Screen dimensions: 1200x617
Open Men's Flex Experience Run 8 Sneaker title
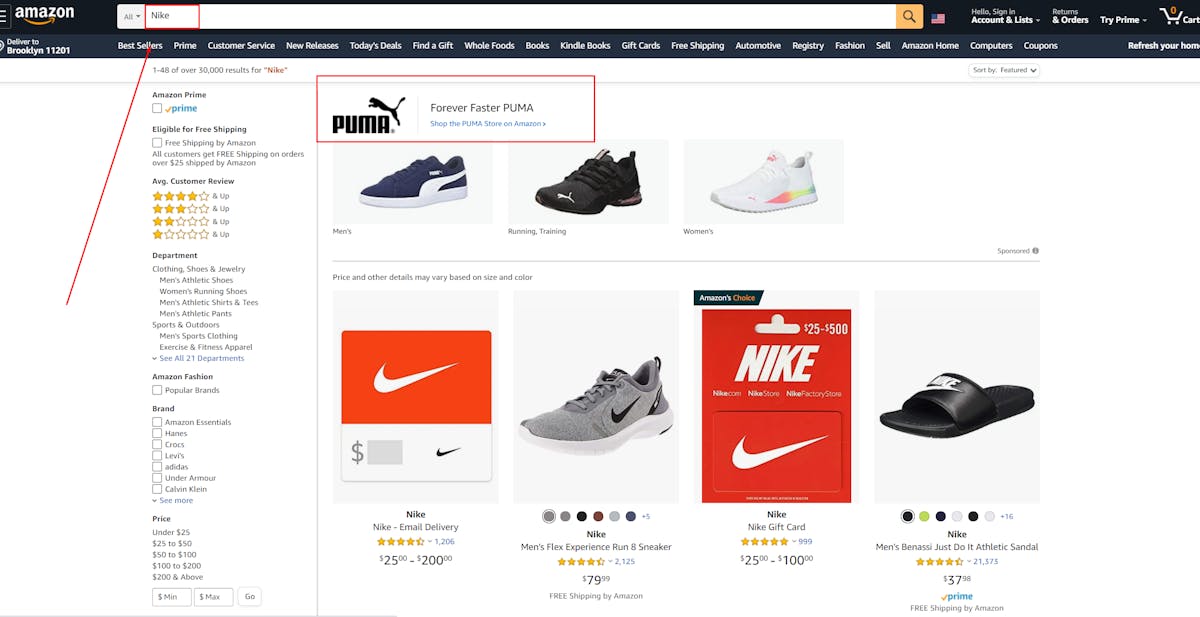click(x=596, y=547)
